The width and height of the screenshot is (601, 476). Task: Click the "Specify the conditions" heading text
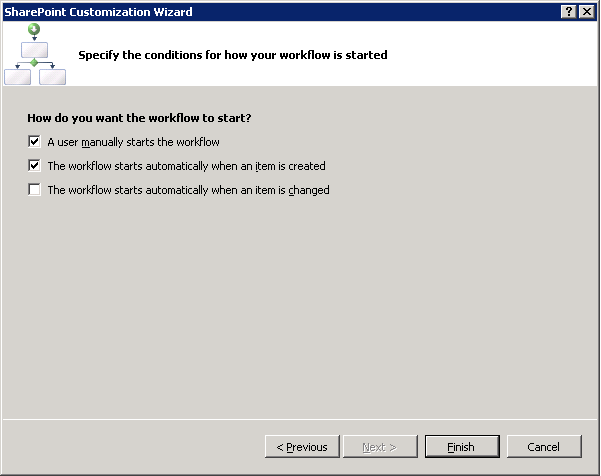[232, 55]
